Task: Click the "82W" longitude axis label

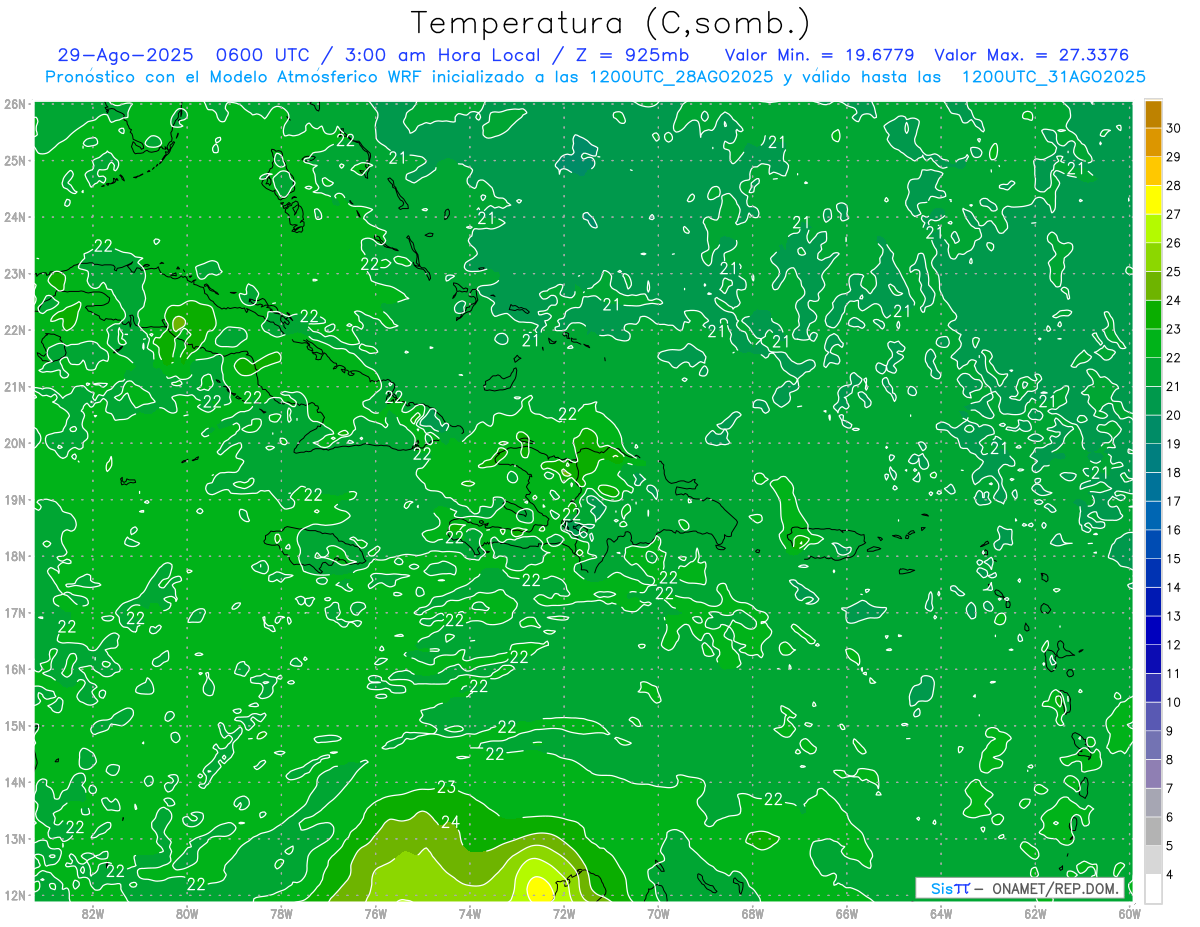Action: tap(92, 912)
